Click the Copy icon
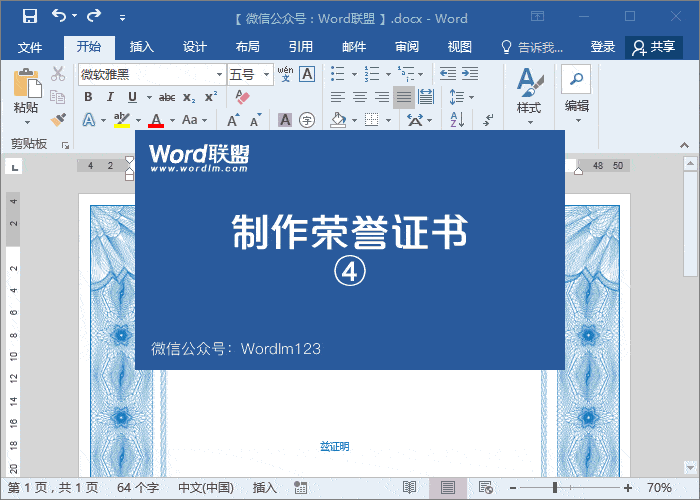The height and width of the screenshot is (500, 700). tap(58, 96)
